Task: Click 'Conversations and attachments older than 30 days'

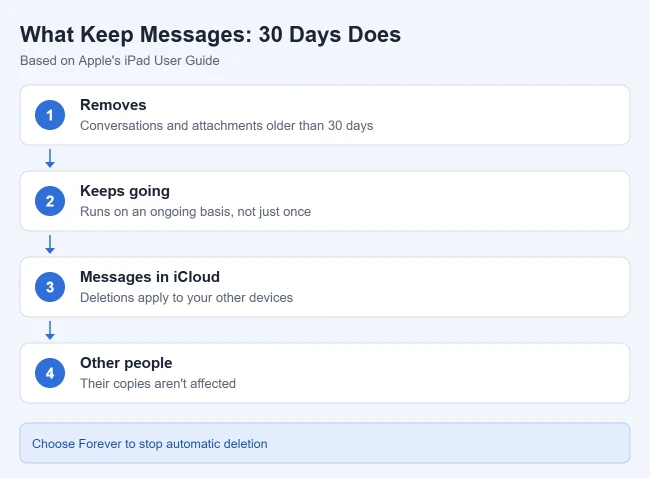Action: pos(226,126)
